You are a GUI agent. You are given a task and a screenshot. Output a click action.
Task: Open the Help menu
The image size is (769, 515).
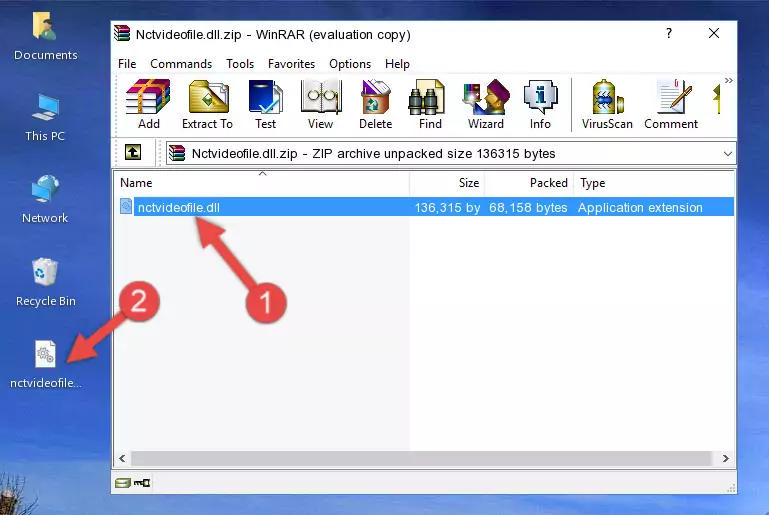397,64
